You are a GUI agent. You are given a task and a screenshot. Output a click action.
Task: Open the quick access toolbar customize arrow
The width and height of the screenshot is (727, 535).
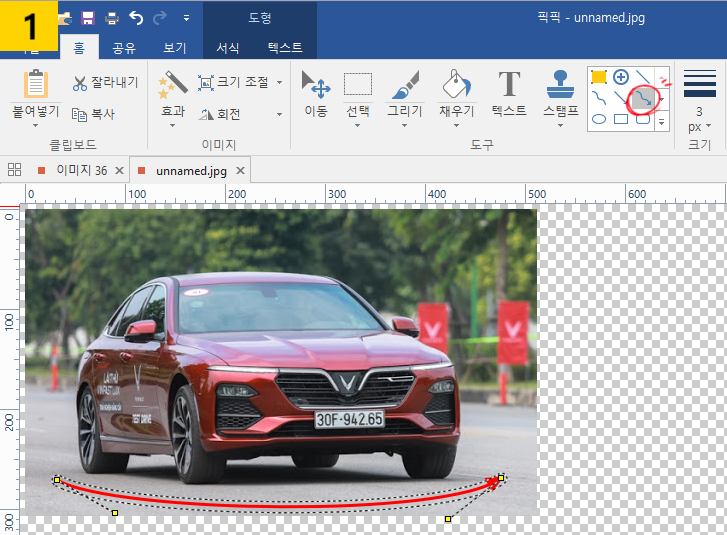[x=186, y=18]
